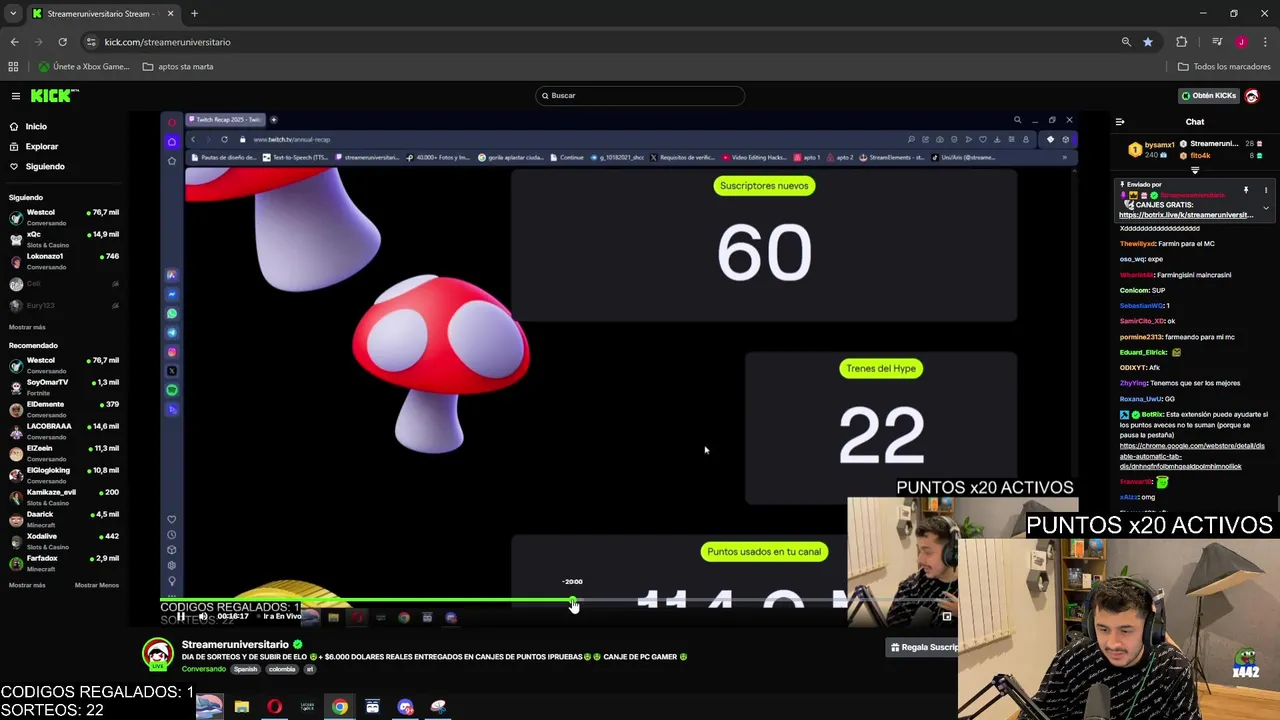This screenshot has height=720, width=1280.
Task: Open LACOBRAAA recommended channel
Action: pos(63,429)
